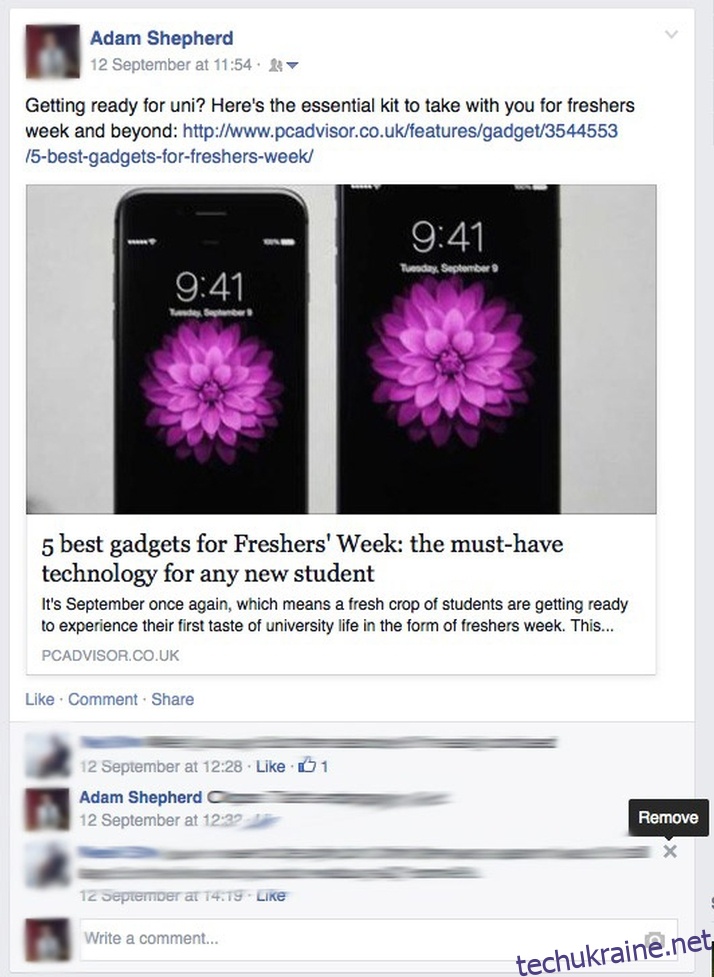
Task: Click the Write a comment field
Action: click(x=378, y=939)
